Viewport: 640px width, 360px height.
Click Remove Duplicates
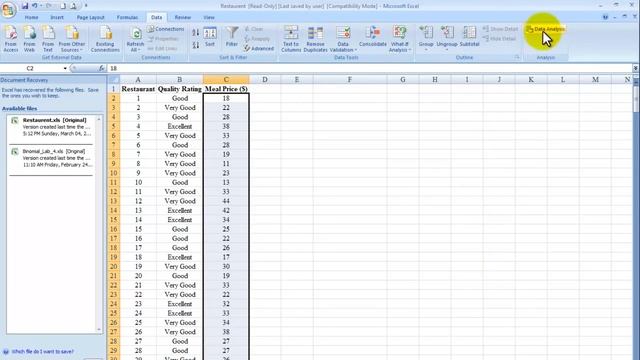pos(316,39)
